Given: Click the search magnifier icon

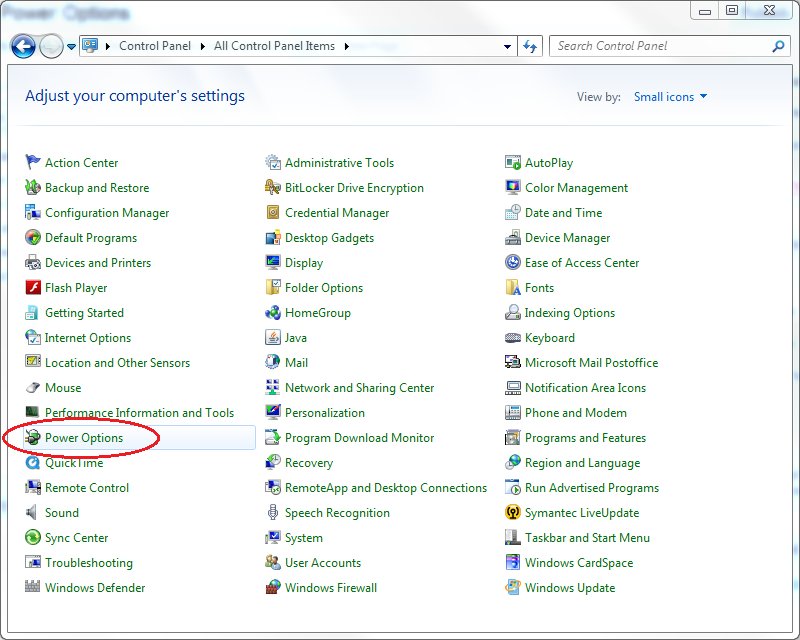Looking at the screenshot, I should 778,46.
